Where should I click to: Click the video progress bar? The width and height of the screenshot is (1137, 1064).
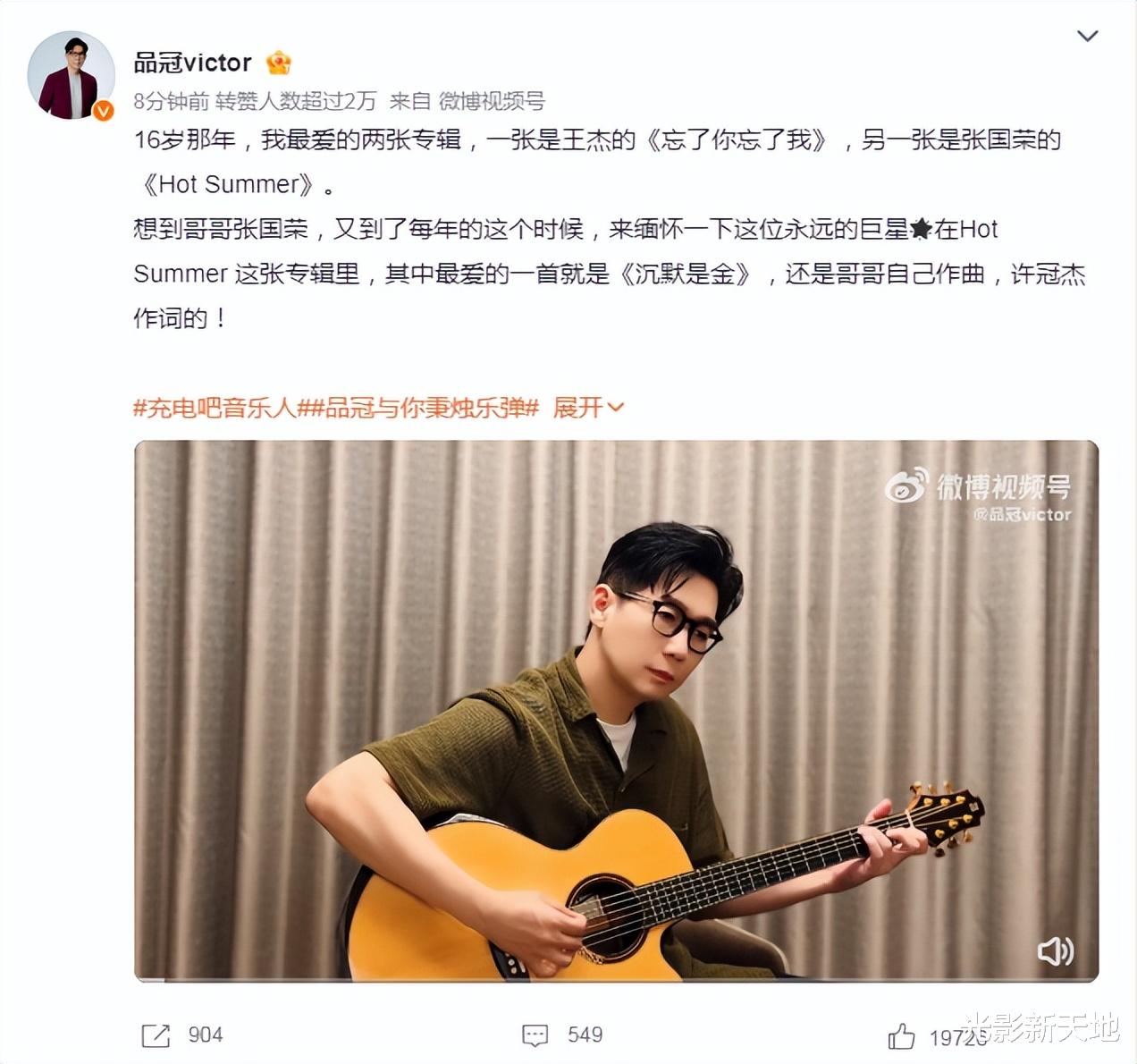pos(616,979)
